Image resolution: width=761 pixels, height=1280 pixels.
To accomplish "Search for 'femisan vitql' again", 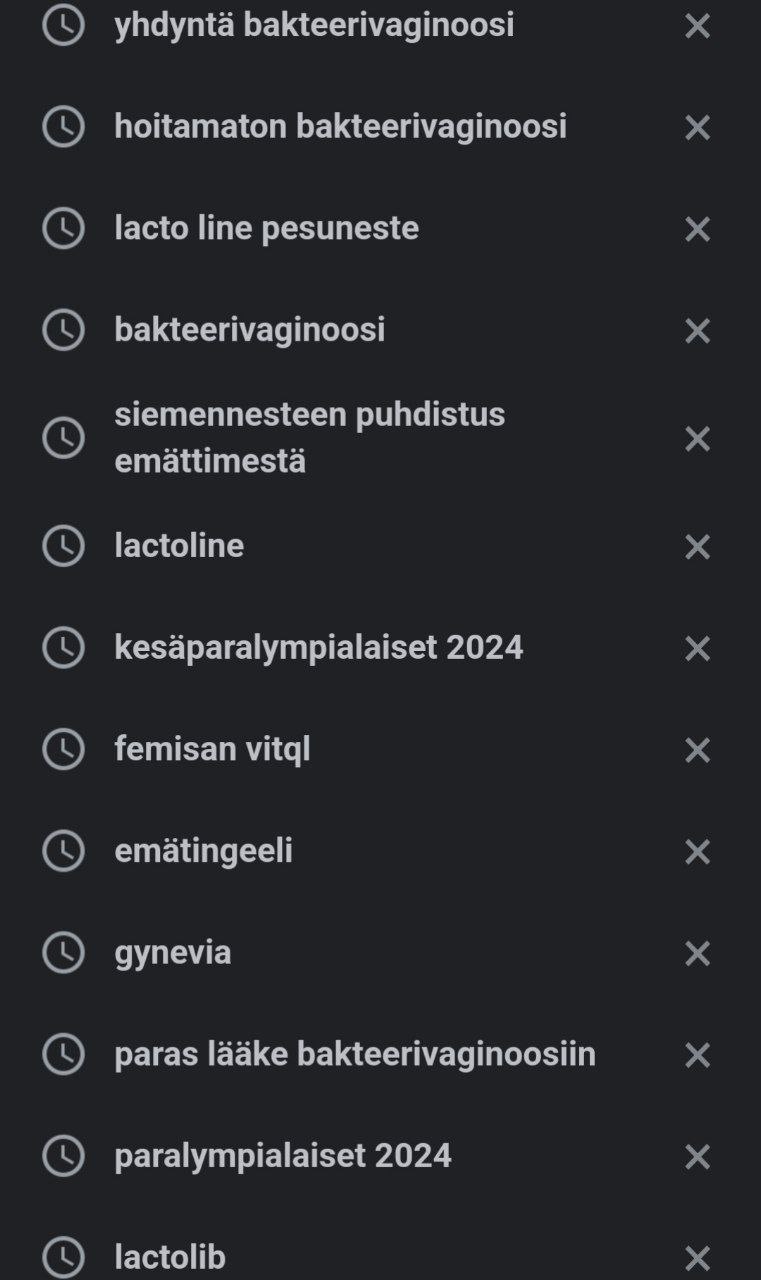I will click(212, 749).
